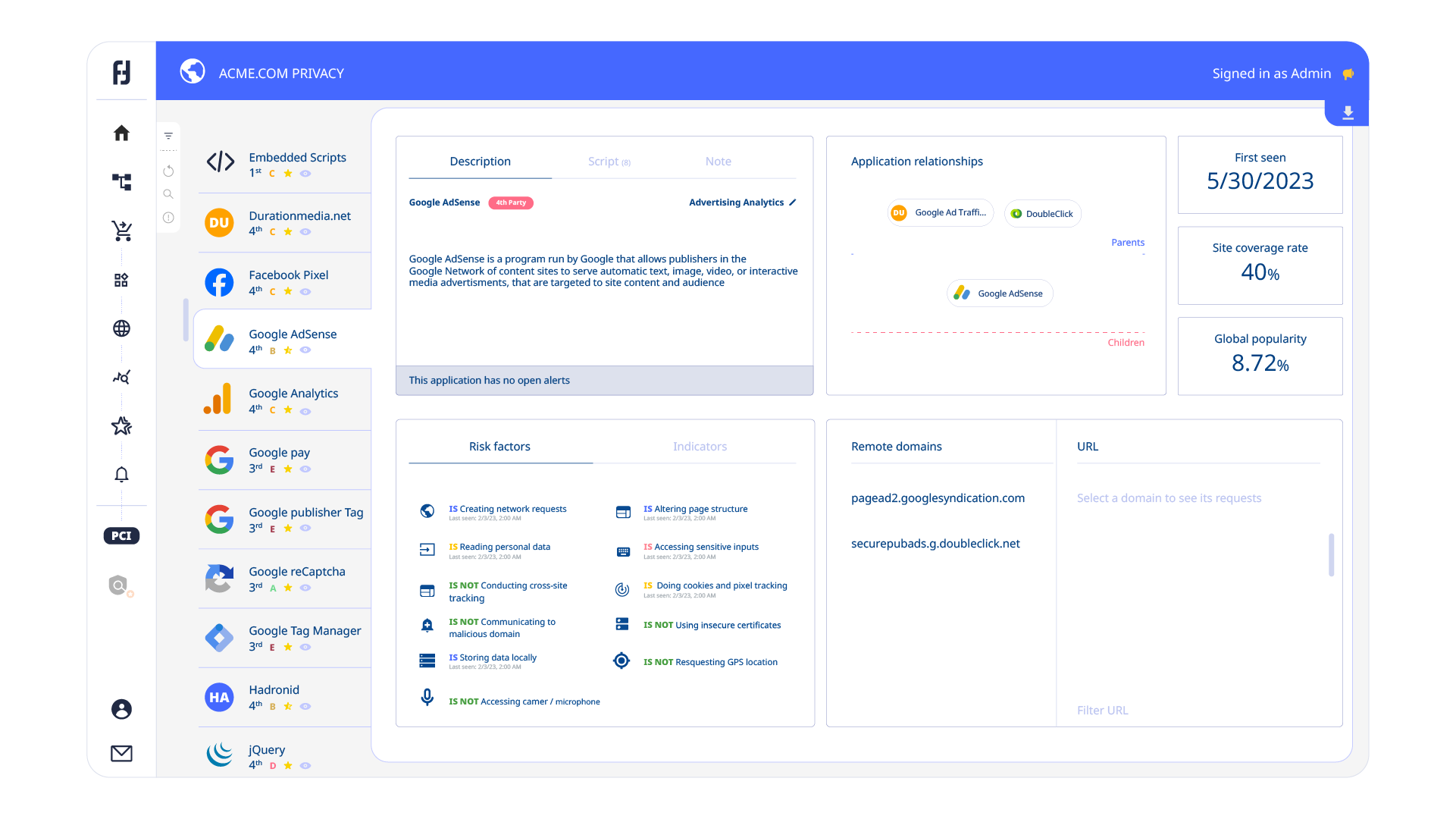Toggle eye visibility for Google Analytics
The height and width of the screenshot is (819, 1456).
click(305, 410)
